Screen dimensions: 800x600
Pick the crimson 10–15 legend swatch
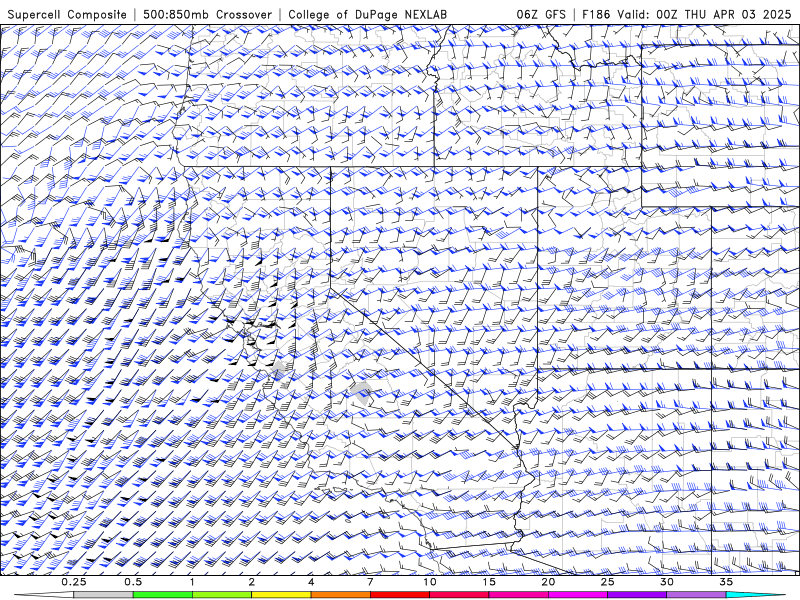[459, 595]
